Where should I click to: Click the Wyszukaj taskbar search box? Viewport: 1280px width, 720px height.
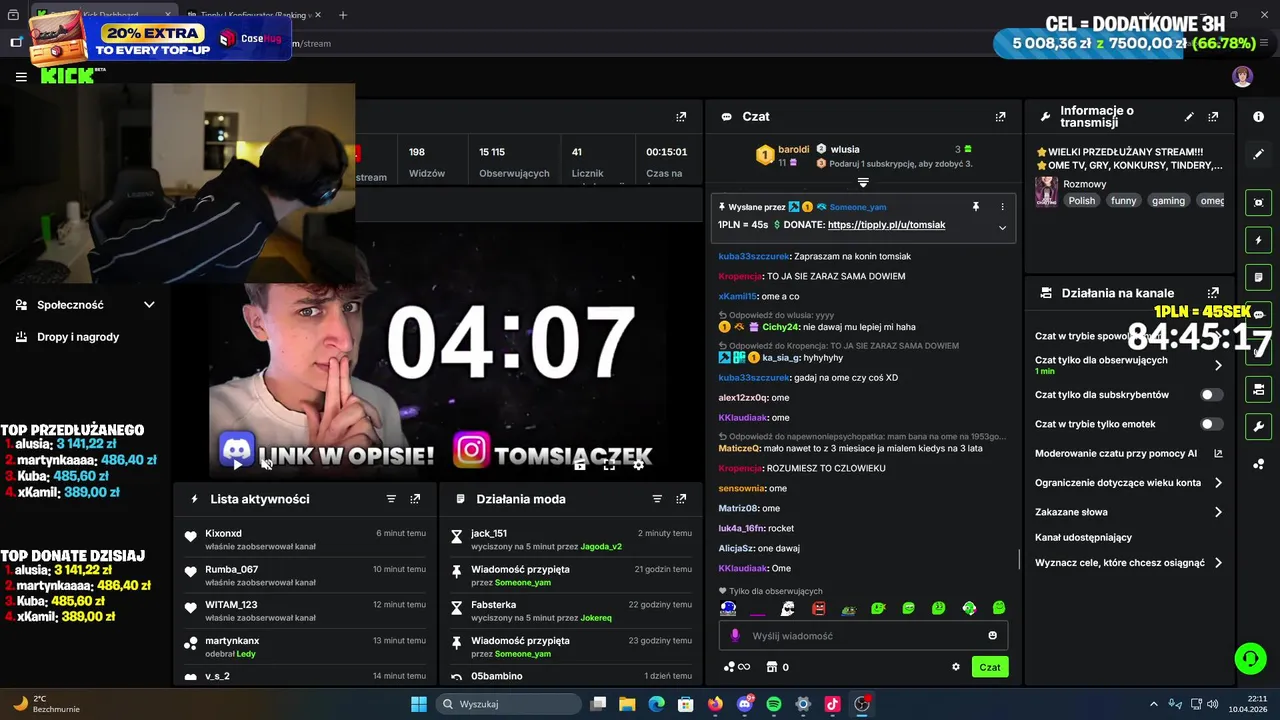click(x=506, y=704)
